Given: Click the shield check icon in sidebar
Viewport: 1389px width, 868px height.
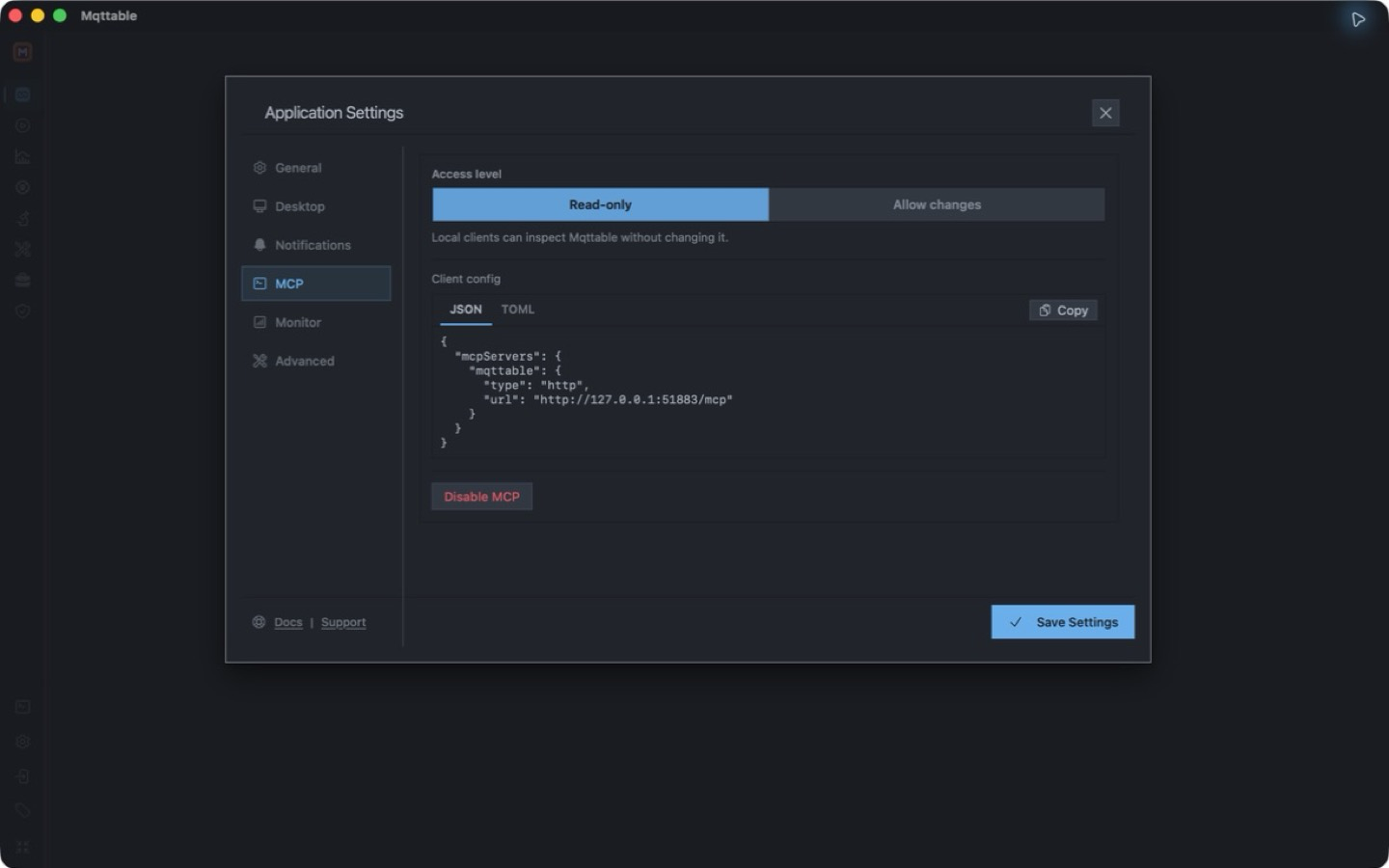Looking at the screenshot, I should tap(22, 311).
